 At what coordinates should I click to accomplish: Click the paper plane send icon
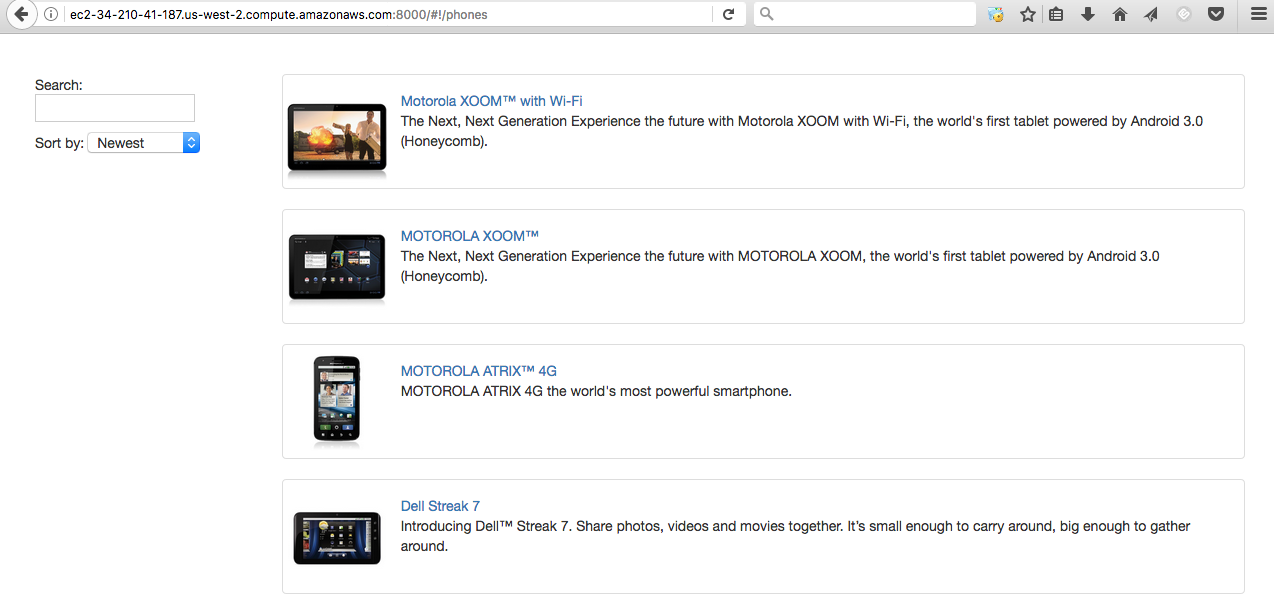point(1151,14)
